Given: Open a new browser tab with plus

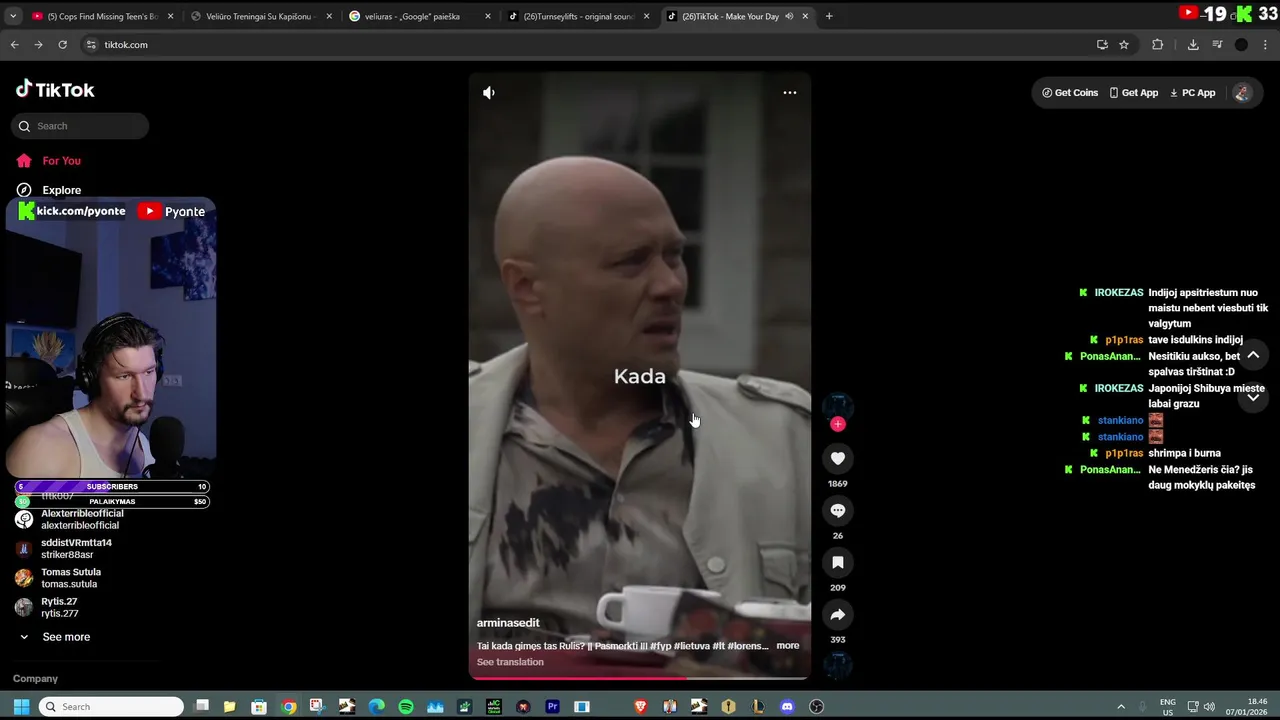Looking at the screenshot, I should pos(829,16).
